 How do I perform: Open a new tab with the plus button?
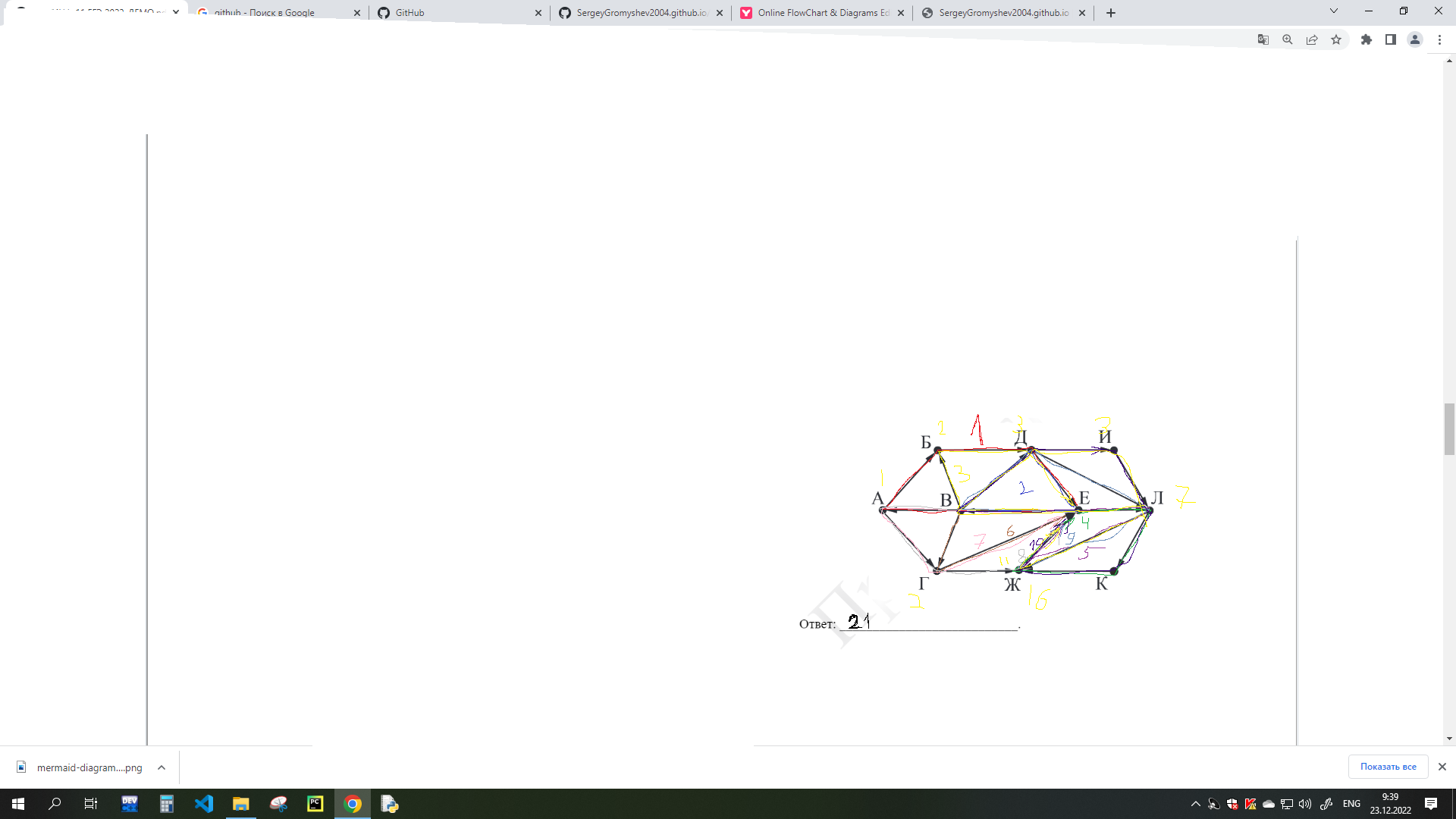[1111, 13]
